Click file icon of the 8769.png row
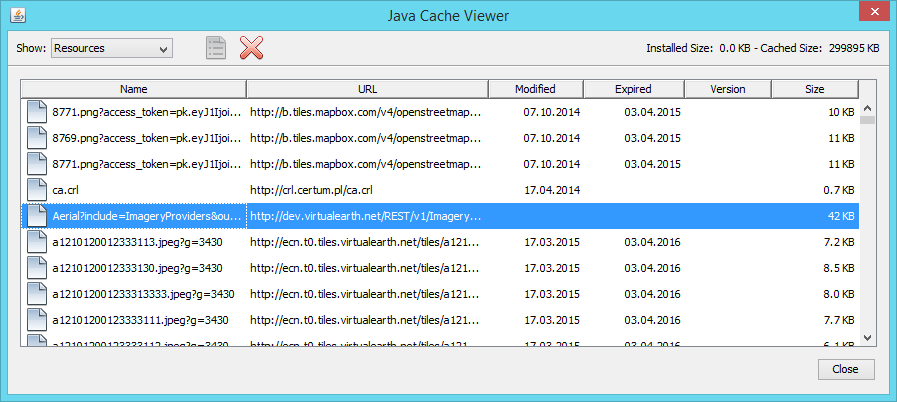Screen dimensions: 897x402 [37, 137]
